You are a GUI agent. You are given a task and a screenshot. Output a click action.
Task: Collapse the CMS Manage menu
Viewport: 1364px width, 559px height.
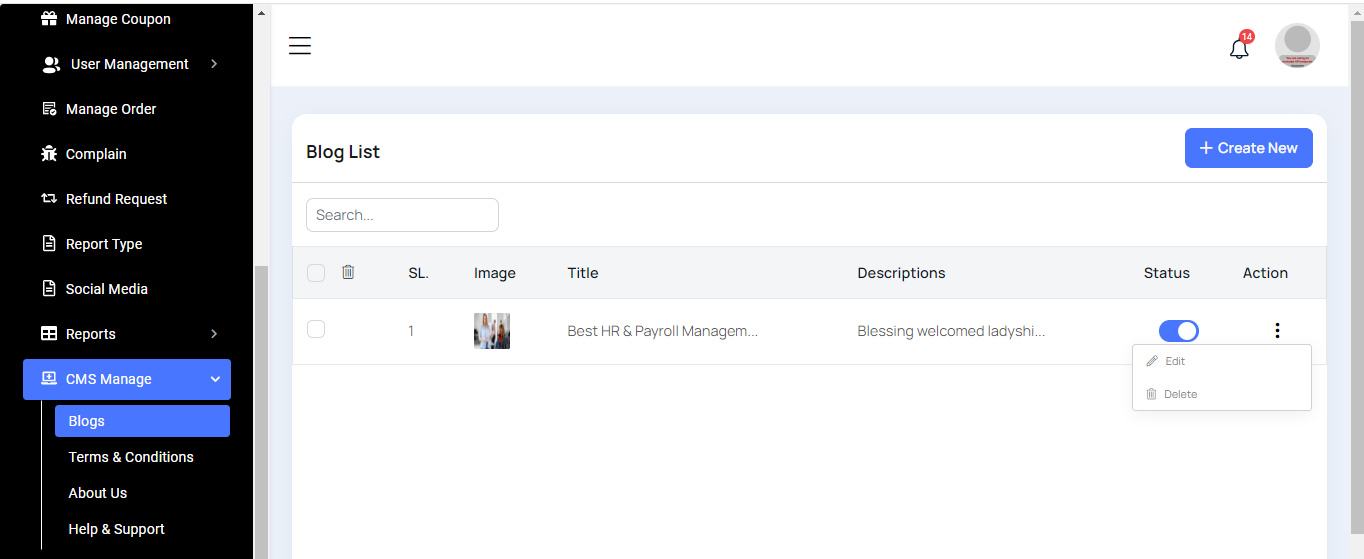coord(215,379)
